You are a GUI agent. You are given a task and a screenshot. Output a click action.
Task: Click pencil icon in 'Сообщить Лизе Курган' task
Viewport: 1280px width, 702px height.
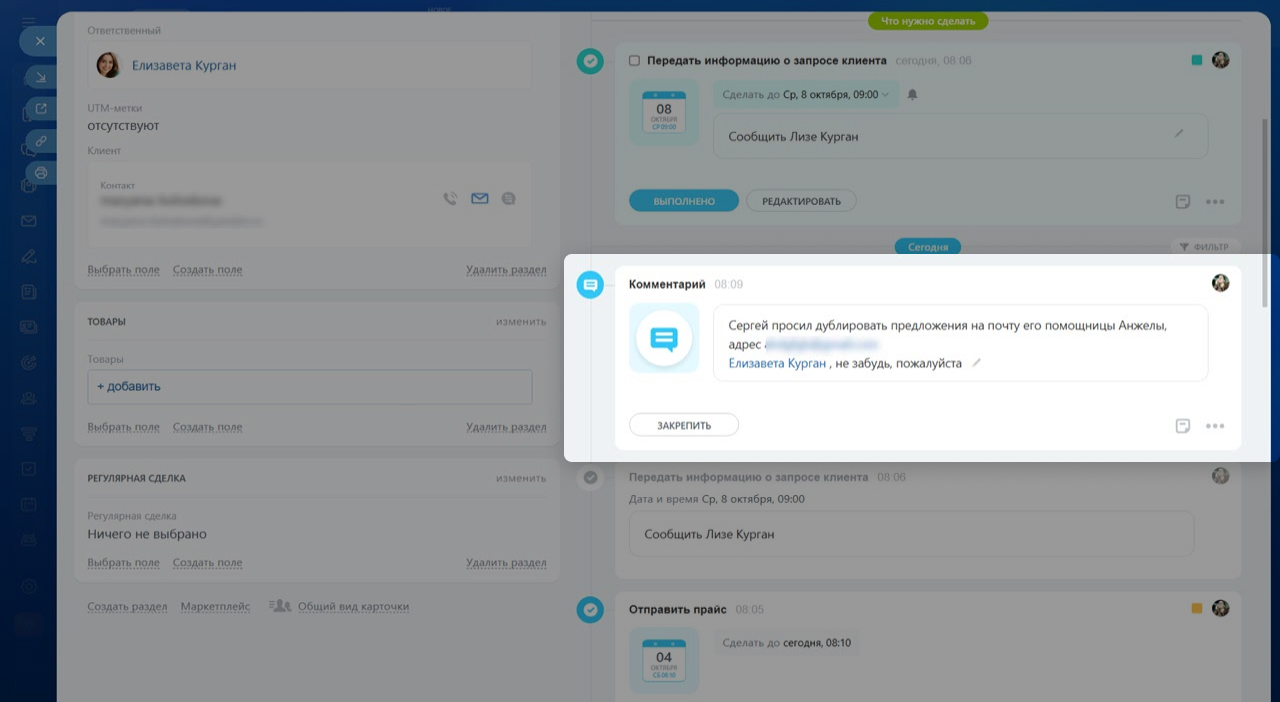coord(1179,133)
